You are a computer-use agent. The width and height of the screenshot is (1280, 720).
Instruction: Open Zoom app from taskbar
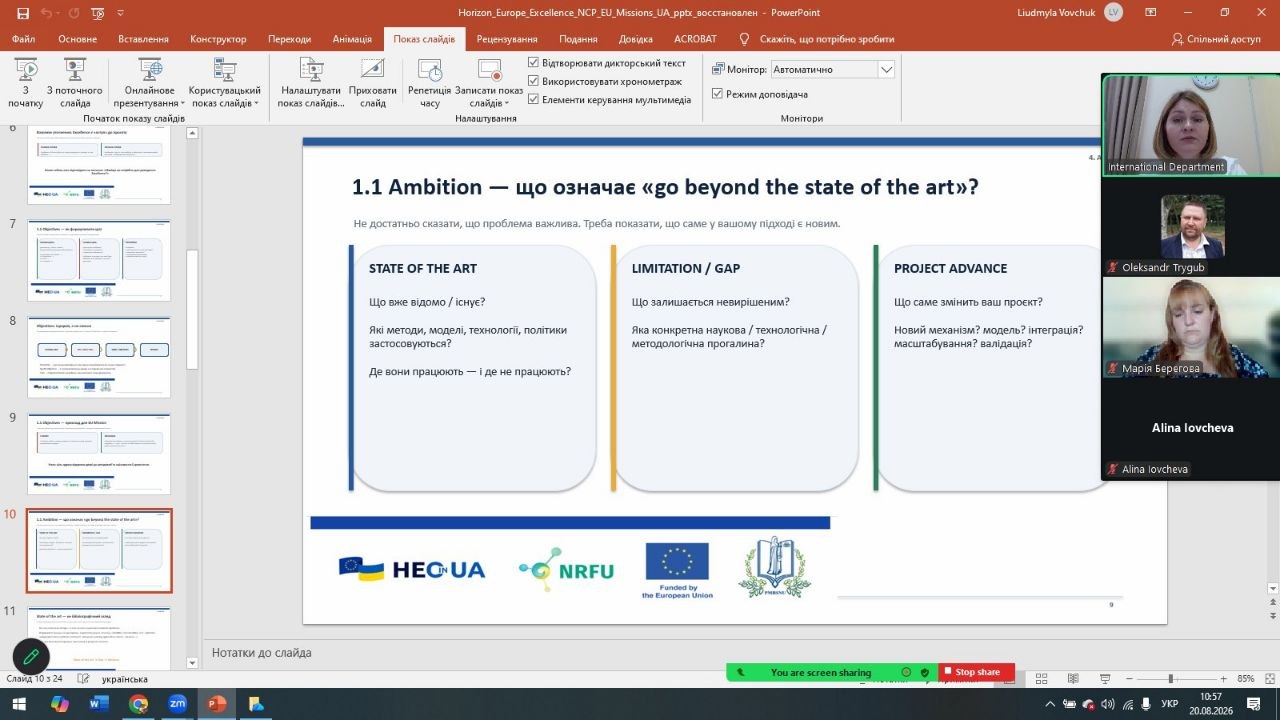[177, 703]
